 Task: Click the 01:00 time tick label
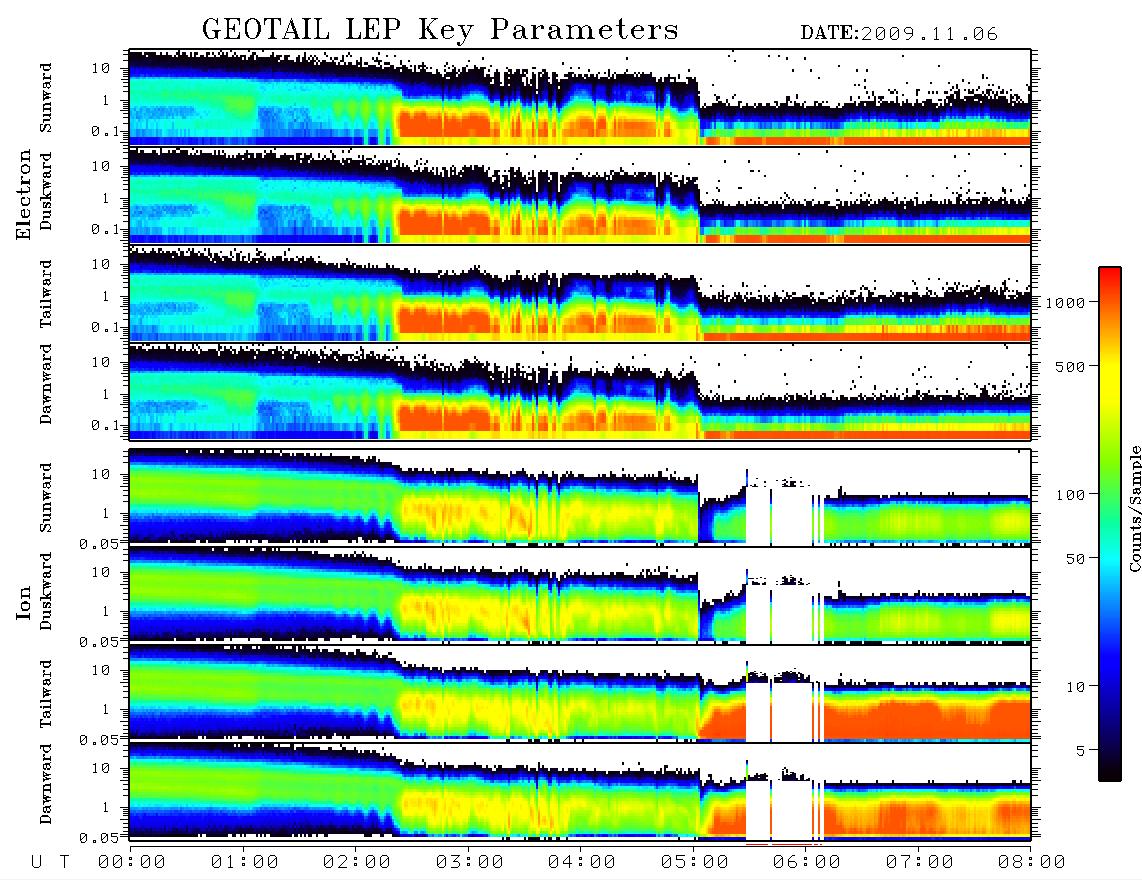click(x=245, y=862)
